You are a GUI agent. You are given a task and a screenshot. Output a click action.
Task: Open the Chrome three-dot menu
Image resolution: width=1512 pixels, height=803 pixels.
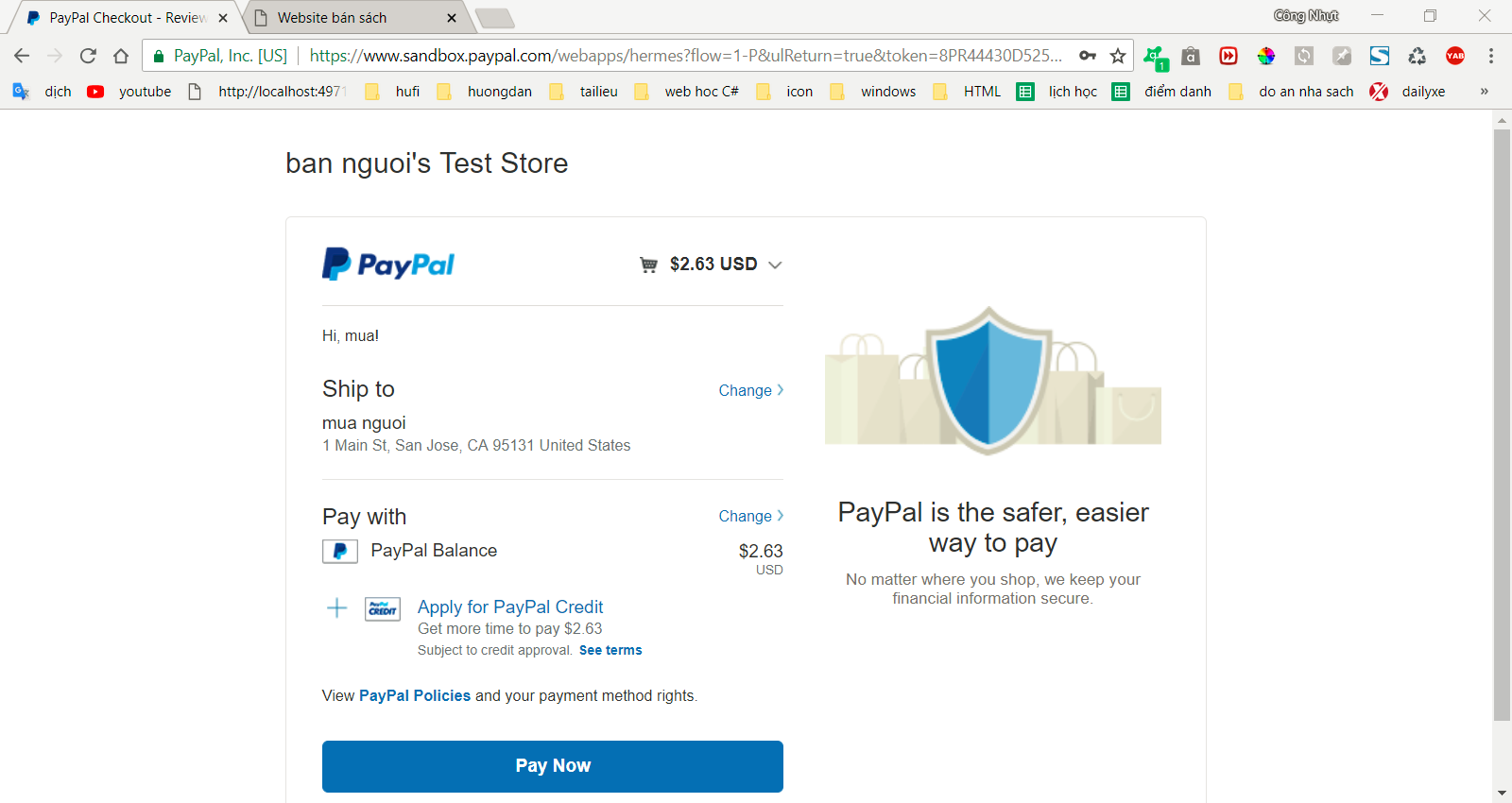(1491, 56)
